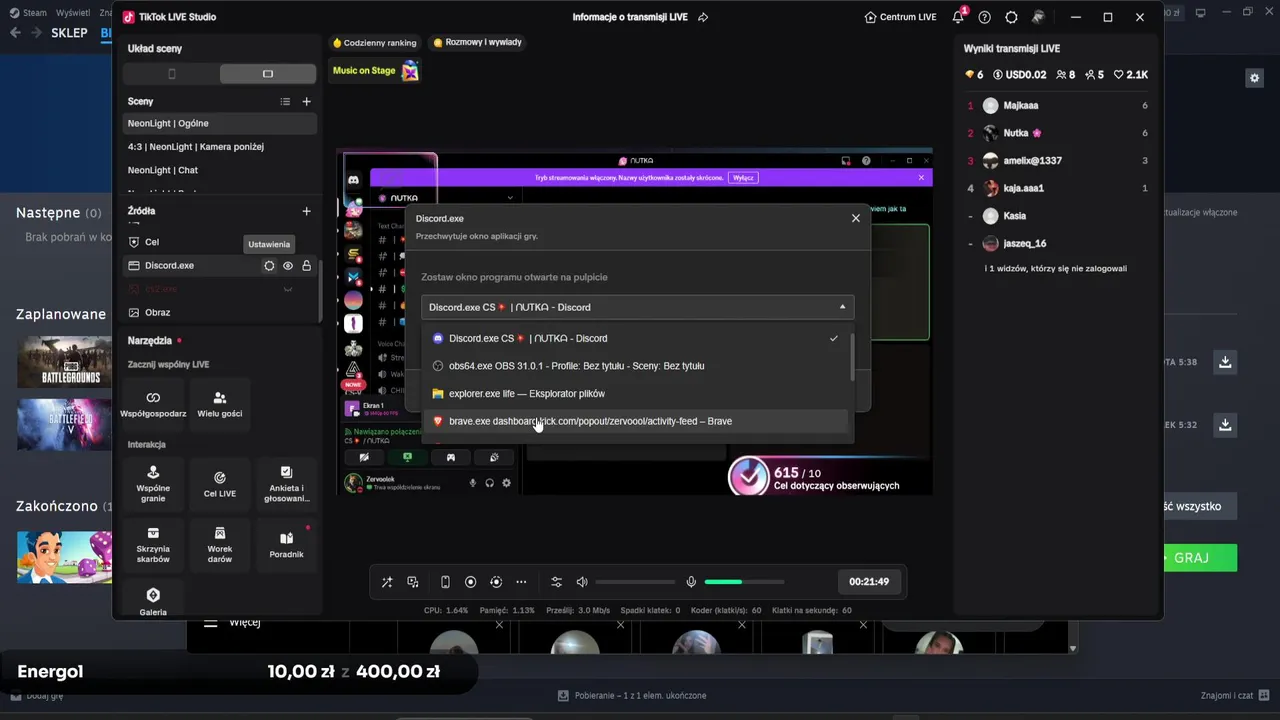This screenshot has height=720, width=1280.
Task: Select brave.exe dashboard activity-feed option
Action: (x=635, y=421)
